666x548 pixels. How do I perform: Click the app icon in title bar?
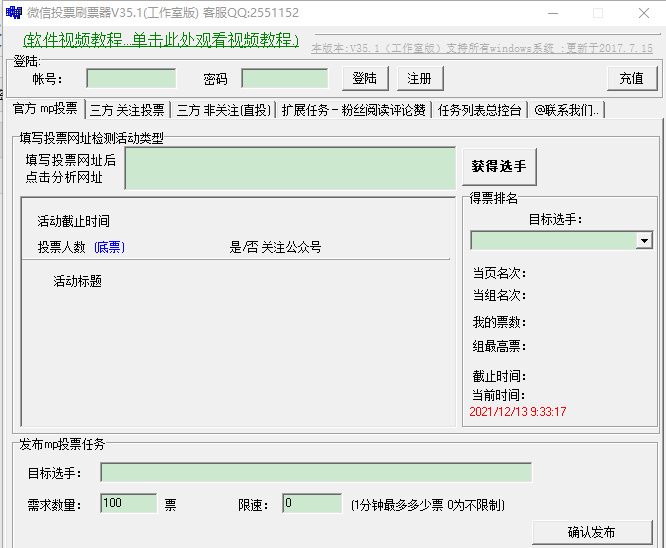[14, 13]
